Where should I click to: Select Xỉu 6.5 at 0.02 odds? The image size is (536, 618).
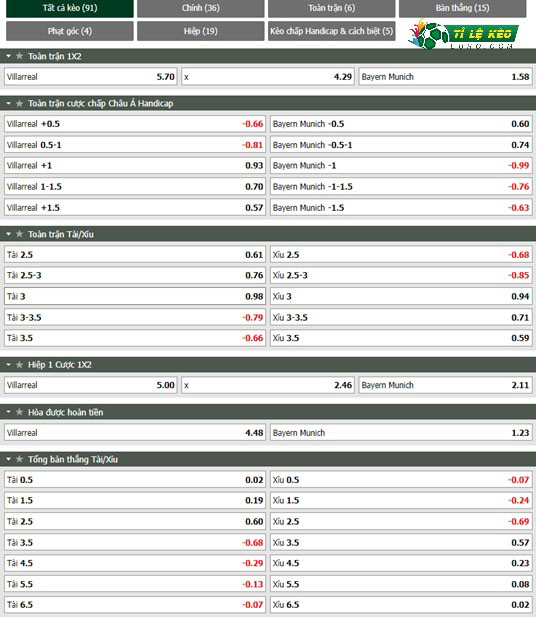pos(401,605)
